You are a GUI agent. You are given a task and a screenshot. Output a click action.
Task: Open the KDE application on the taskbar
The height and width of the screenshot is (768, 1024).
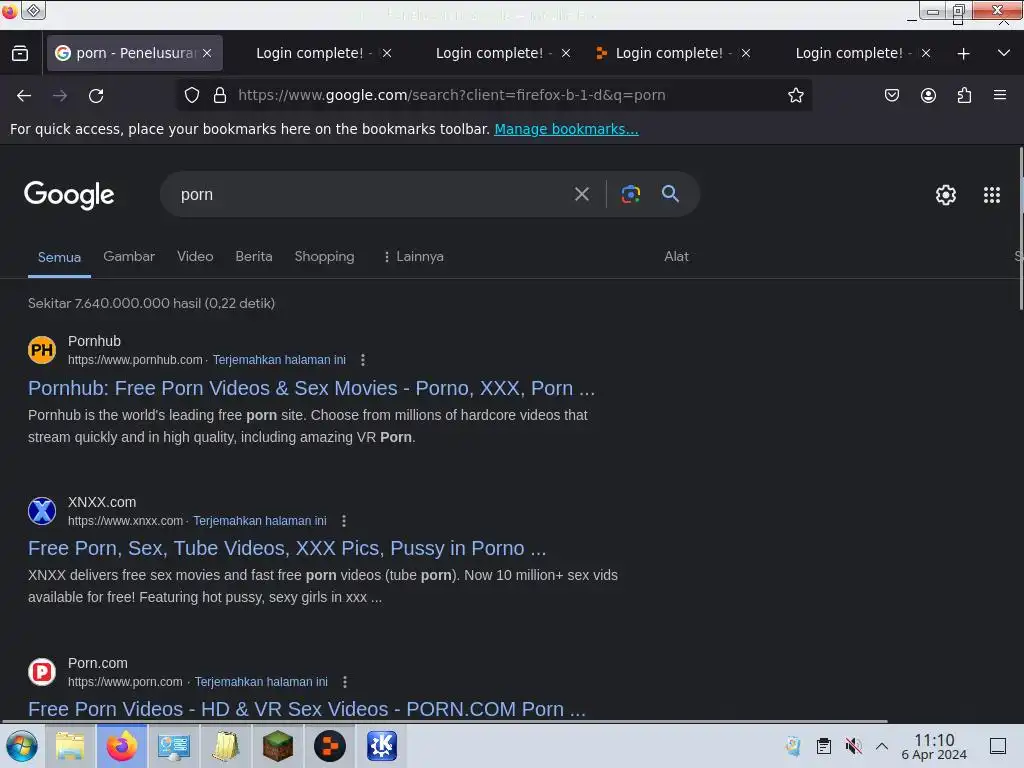pos(382,746)
